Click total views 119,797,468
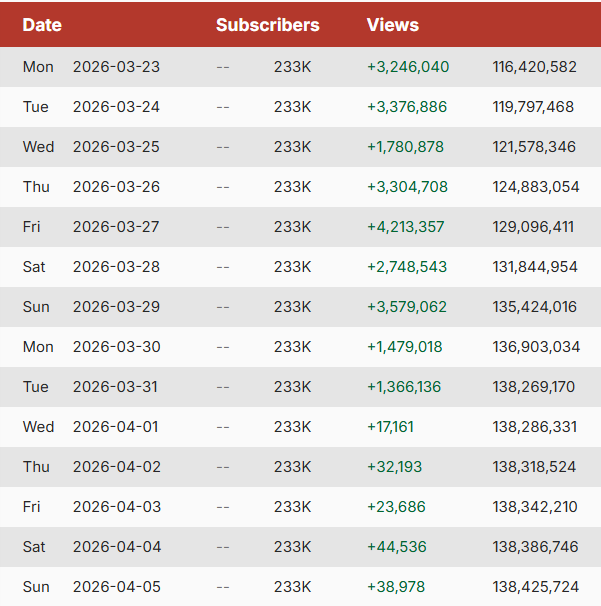The height and width of the screenshot is (606, 601). [533, 107]
